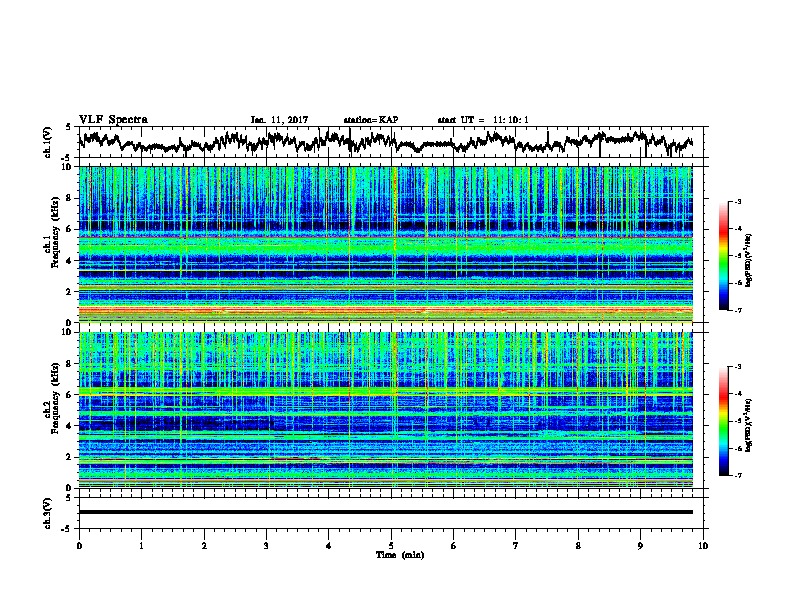Click the "start UT = 11:10: 1" label
The height and width of the screenshot is (612, 792).
(x=483, y=120)
